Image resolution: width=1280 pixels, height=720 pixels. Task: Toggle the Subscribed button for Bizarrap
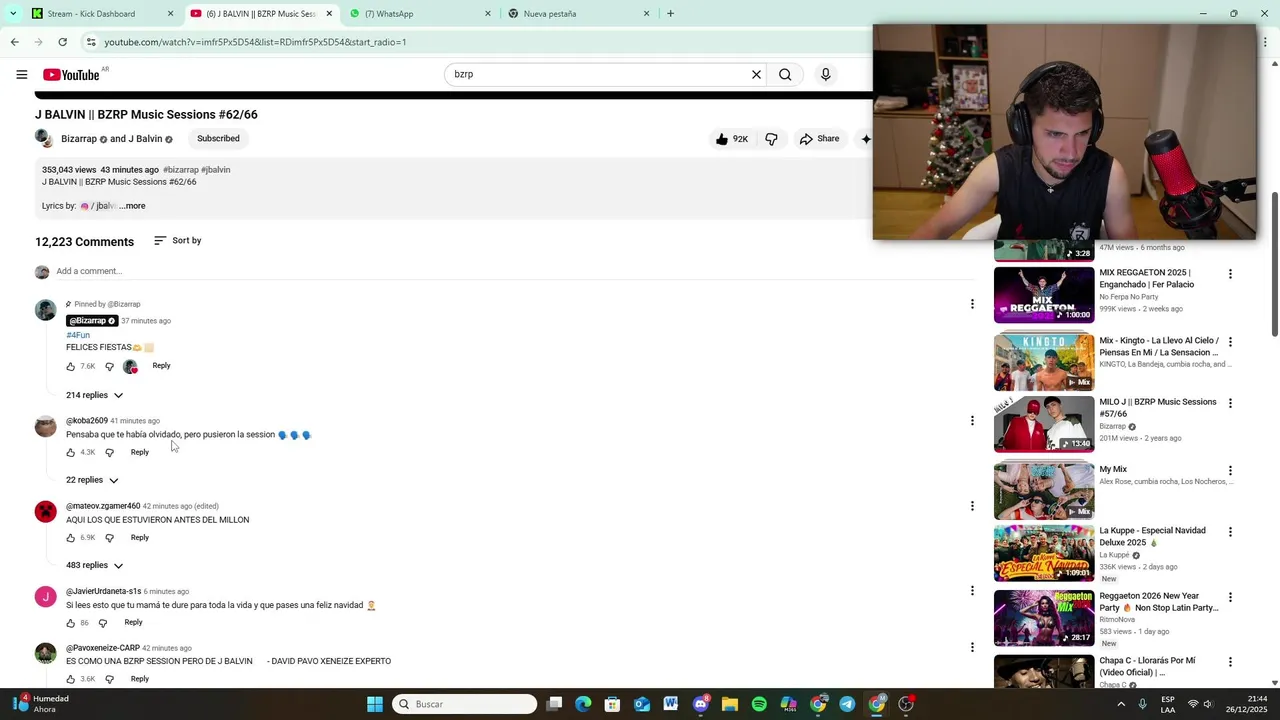coord(218,139)
